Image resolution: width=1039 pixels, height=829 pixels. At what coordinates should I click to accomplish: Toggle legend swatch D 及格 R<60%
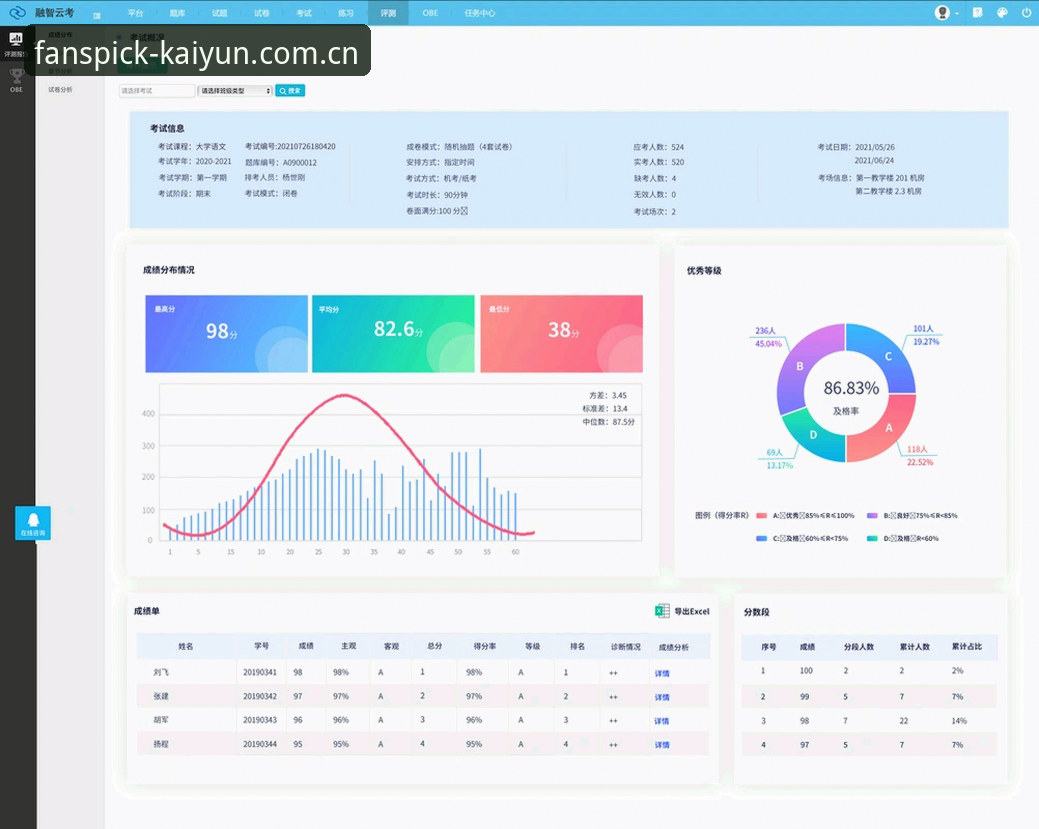[872, 539]
